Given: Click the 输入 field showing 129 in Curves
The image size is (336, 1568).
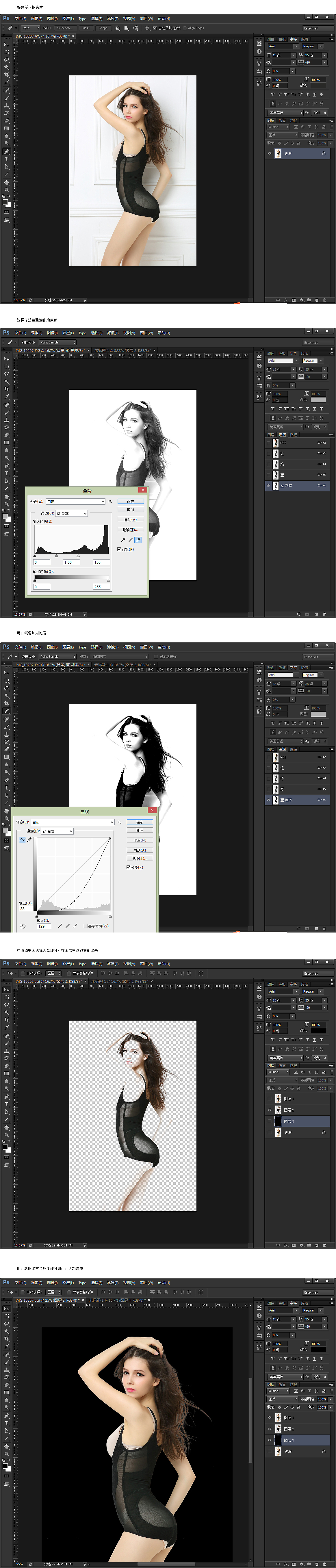Looking at the screenshot, I should pyautogui.click(x=44, y=926).
